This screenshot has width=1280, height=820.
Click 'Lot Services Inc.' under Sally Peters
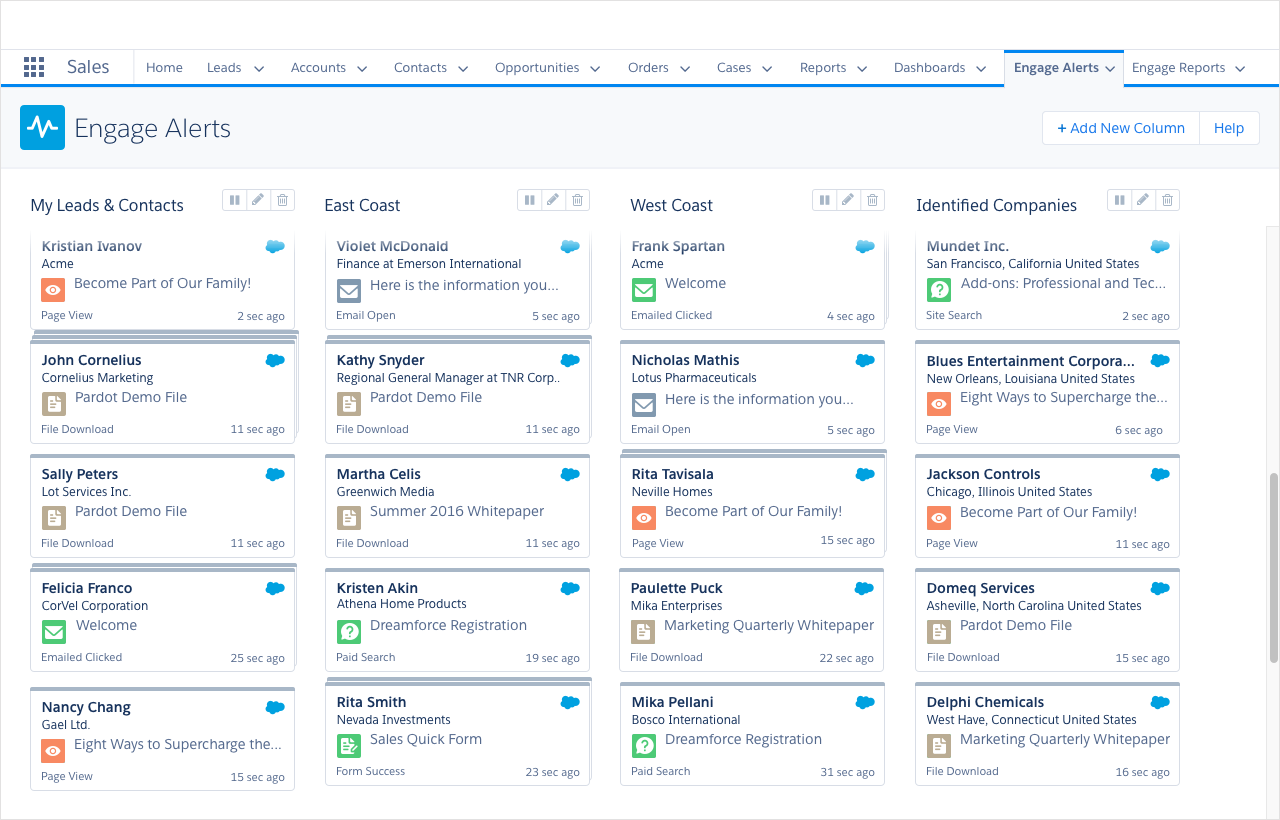(86, 492)
